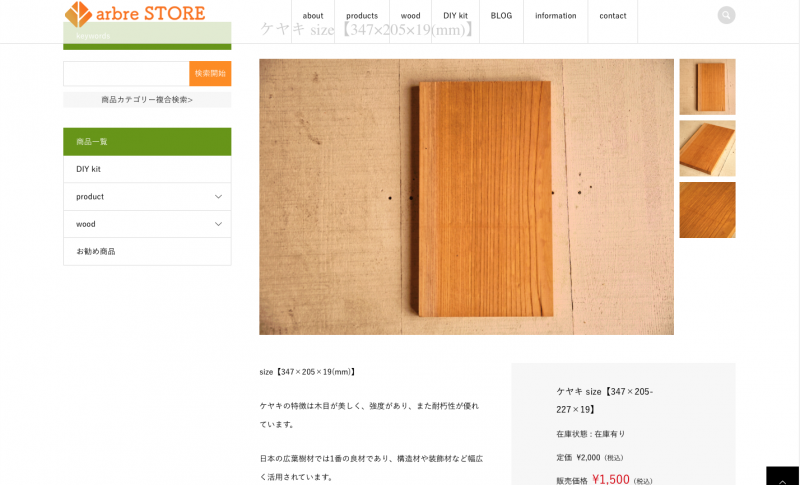
Task: Open the information menu item
Action: point(556,16)
